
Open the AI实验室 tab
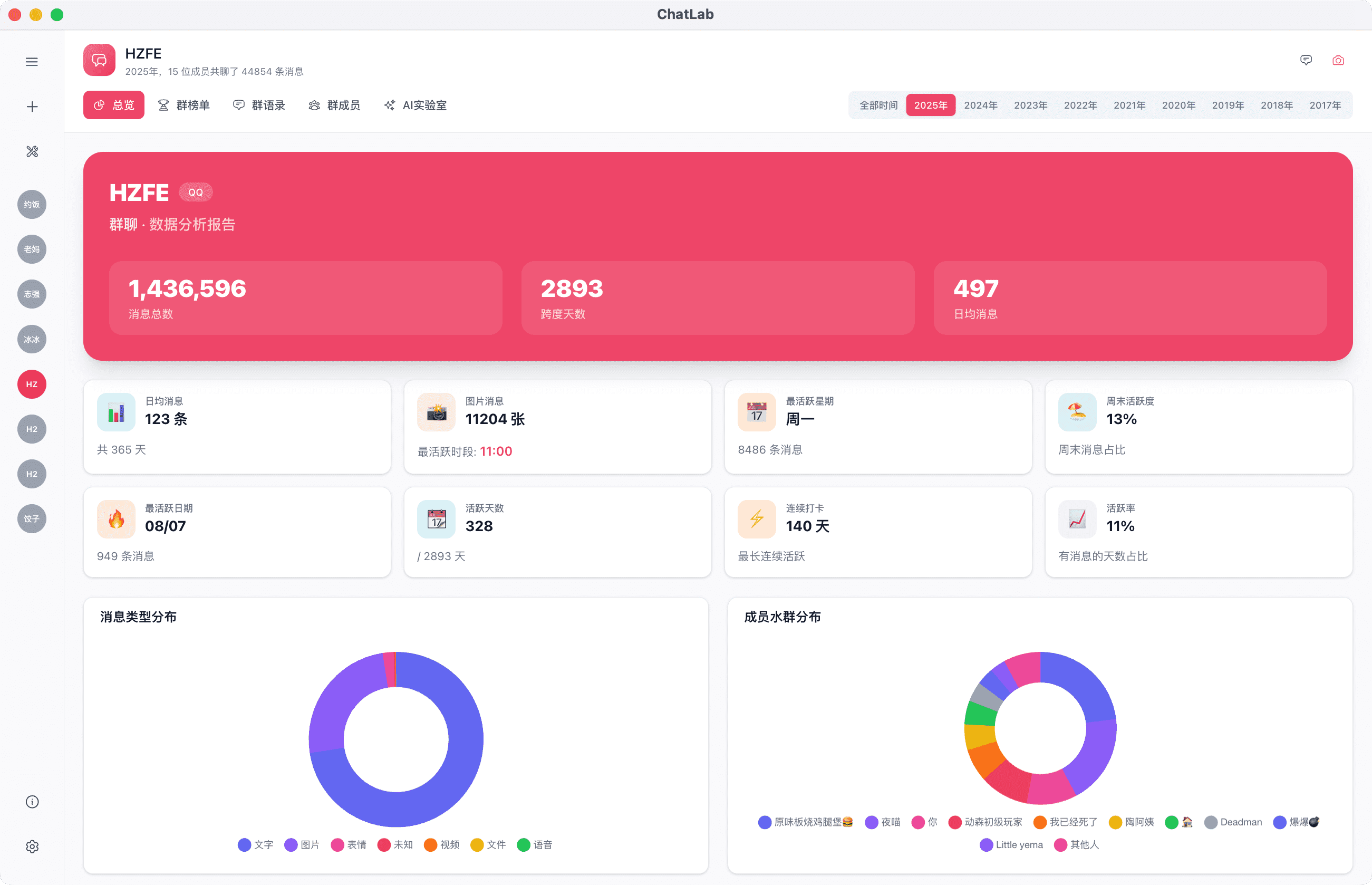(415, 105)
